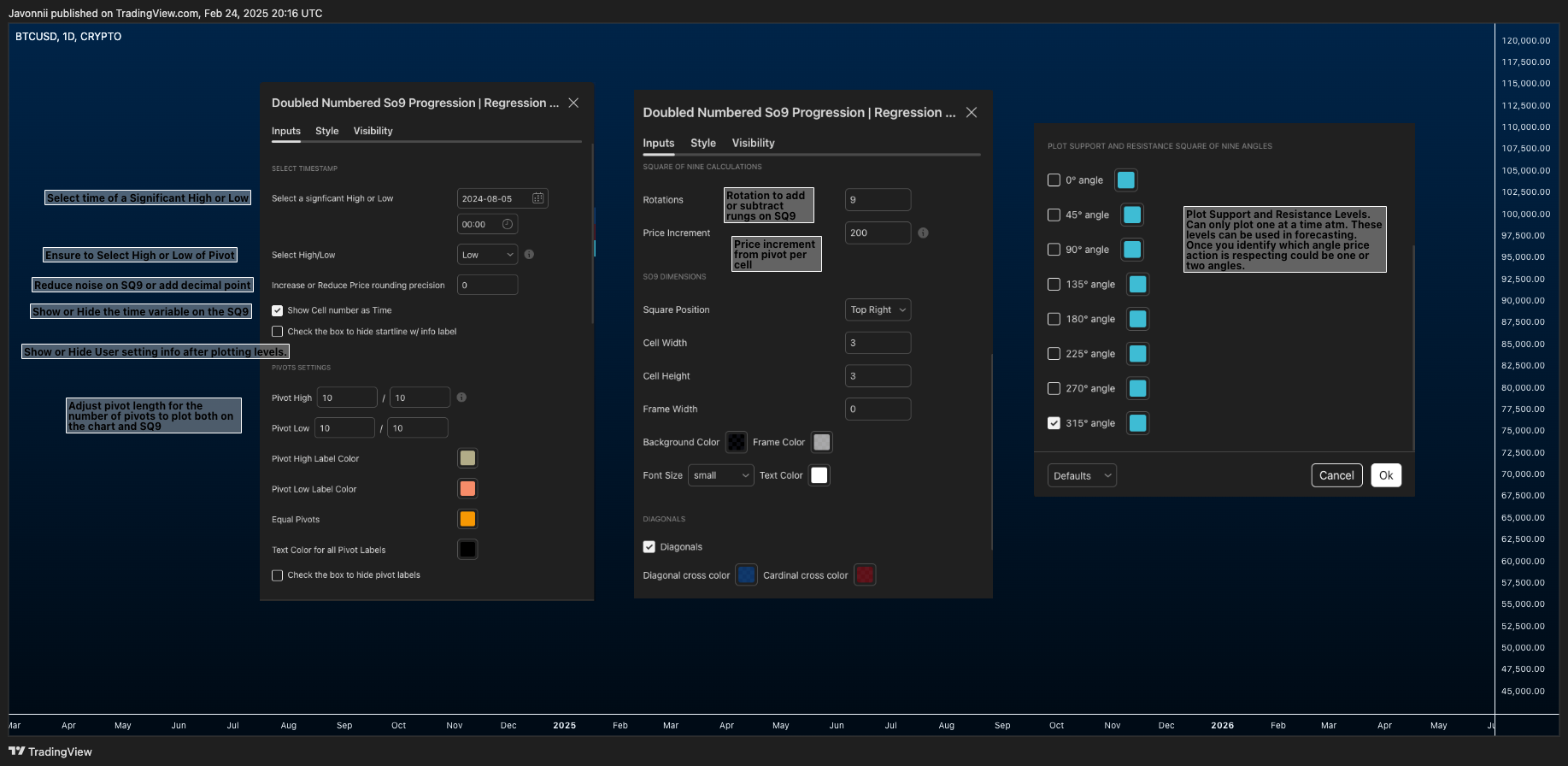Screen dimensions: 1568x766
Task: Click the Price Increment input field
Action: click(x=878, y=233)
